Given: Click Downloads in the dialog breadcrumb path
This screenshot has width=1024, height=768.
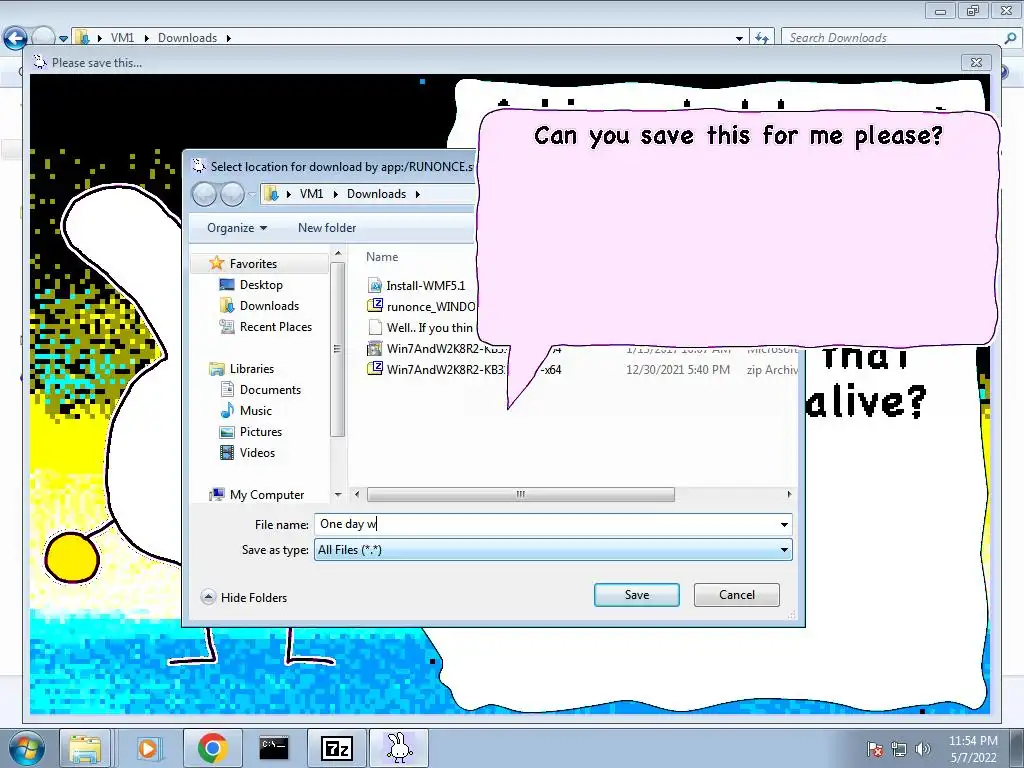Looking at the screenshot, I should click(376, 194).
